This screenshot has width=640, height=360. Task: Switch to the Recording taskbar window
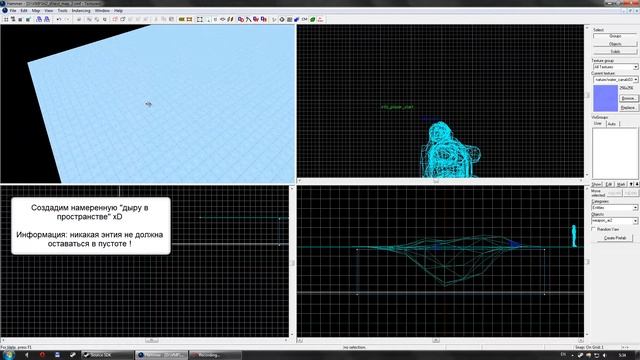click(215, 355)
